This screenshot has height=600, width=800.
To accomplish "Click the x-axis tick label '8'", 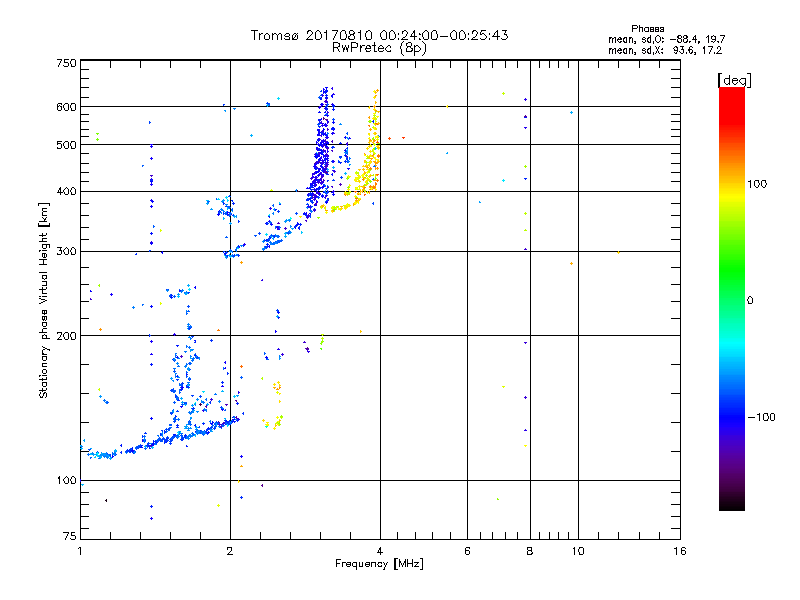I will point(530,551).
